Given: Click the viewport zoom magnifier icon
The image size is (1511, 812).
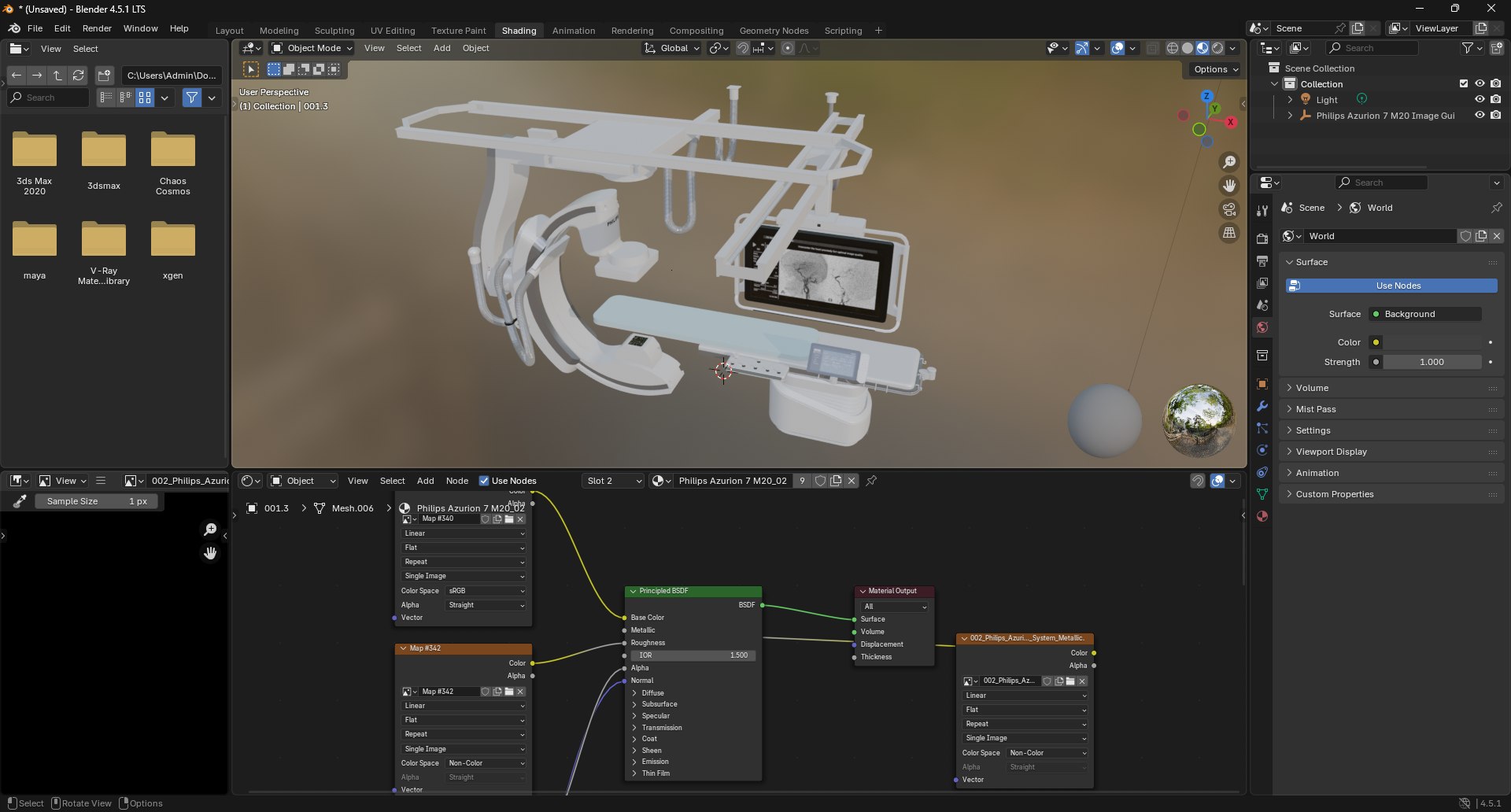Looking at the screenshot, I should pyautogui.click(x=1229, y=162).
